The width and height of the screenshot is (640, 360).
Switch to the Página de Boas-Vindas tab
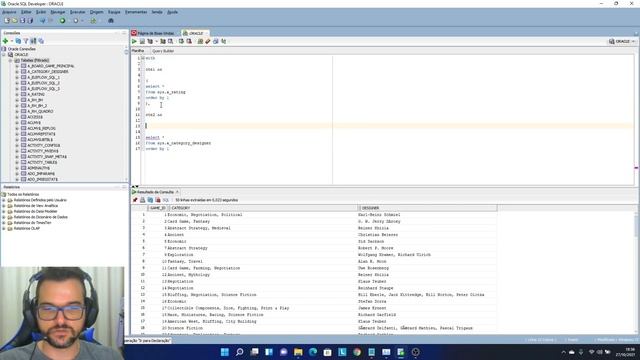[x=156, y=33]
